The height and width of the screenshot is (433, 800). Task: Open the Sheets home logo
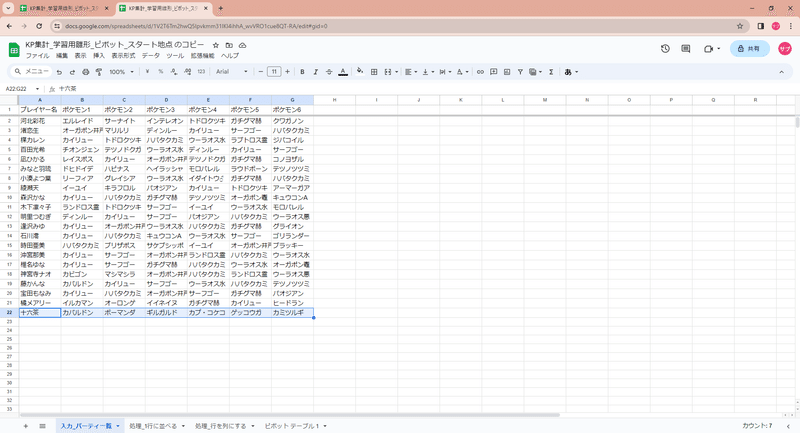point(14,49)
